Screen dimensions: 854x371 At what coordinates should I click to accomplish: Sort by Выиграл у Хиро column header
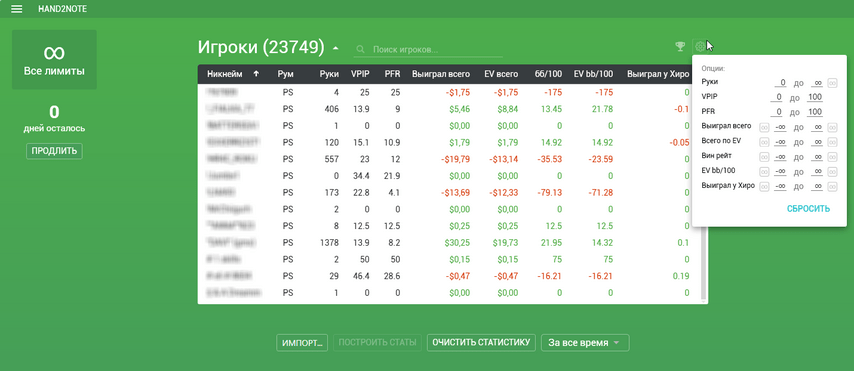pyautogui.click(x=658, y=74)
